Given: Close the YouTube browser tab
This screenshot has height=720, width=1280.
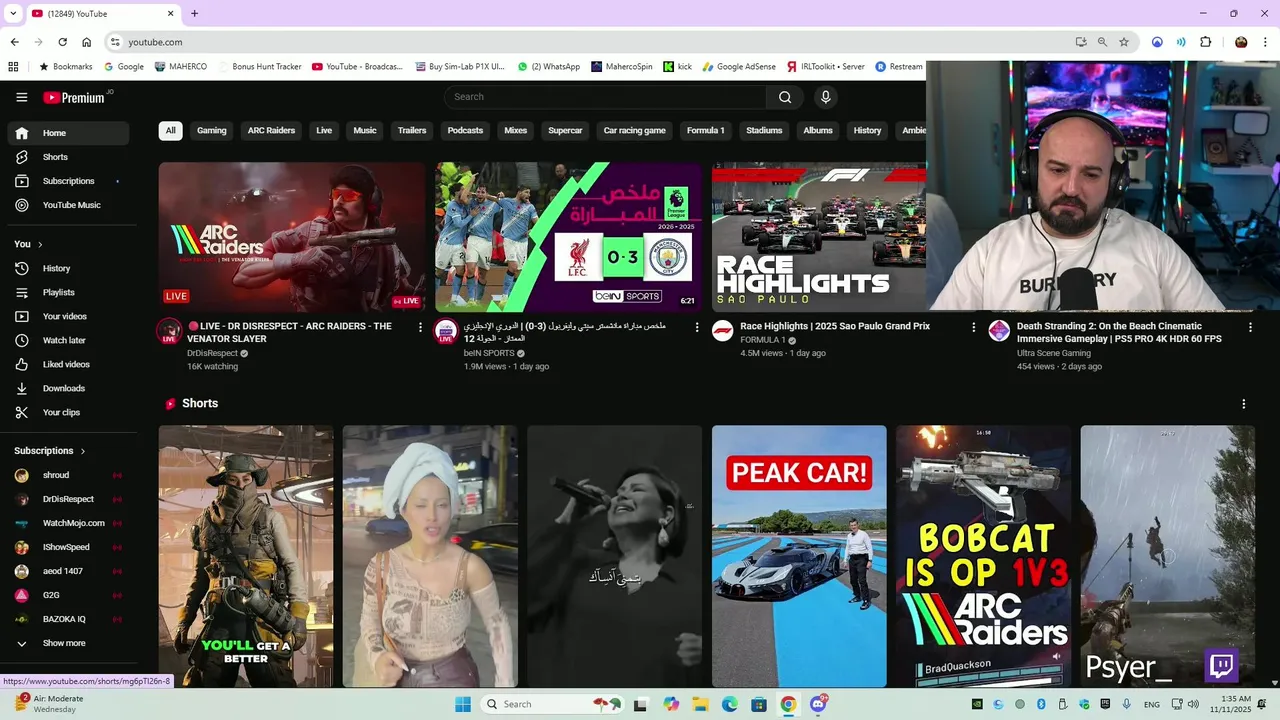Looking at the screenshot, I should 170,13.
